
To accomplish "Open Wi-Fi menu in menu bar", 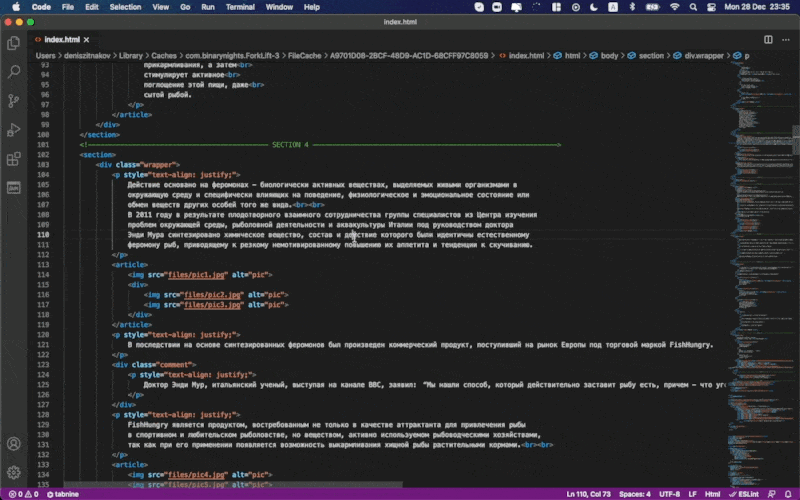I will (674, 7).
